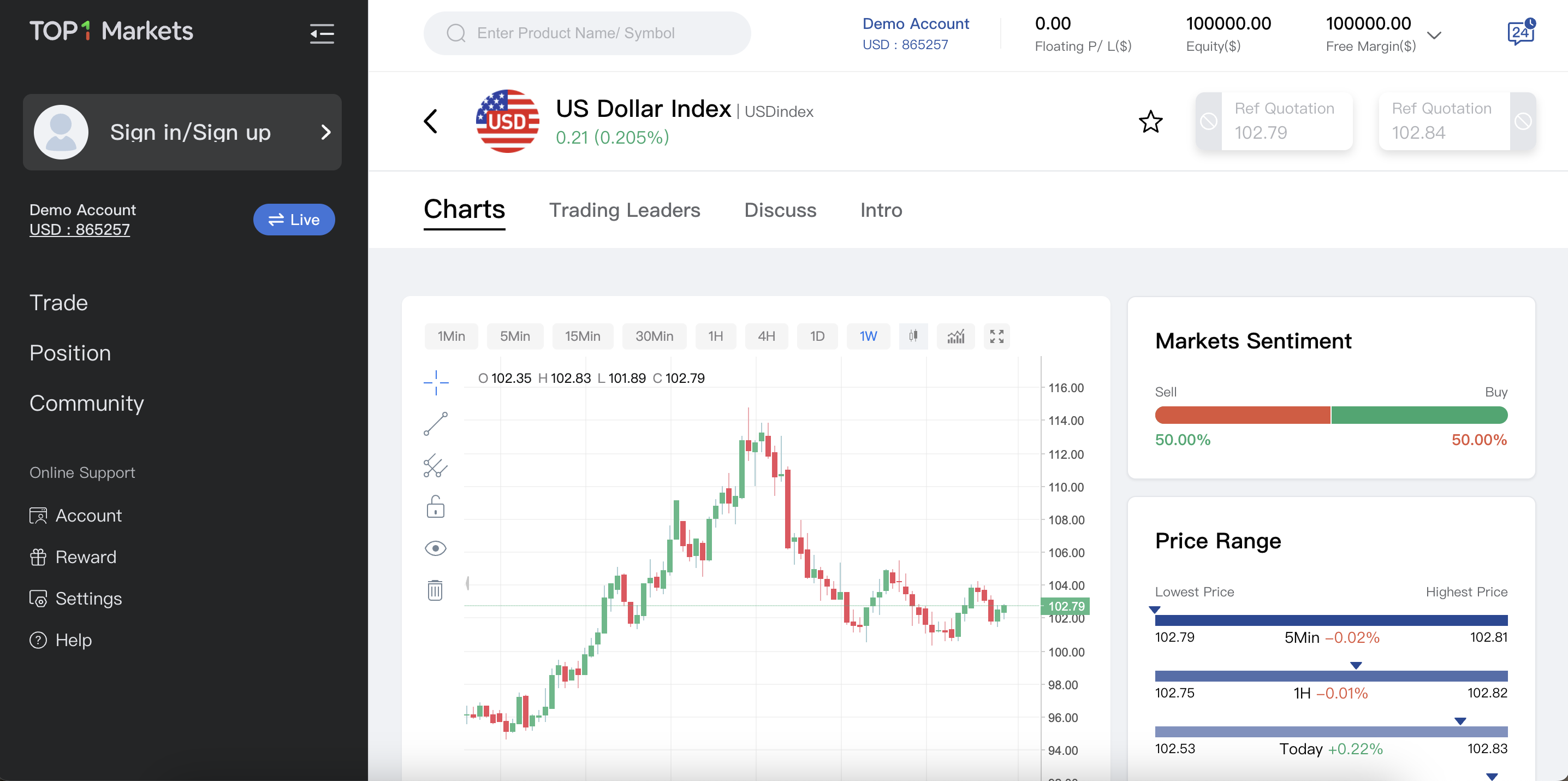
Task: Toggle the drawing lock icon
Action: coord(435,507)
